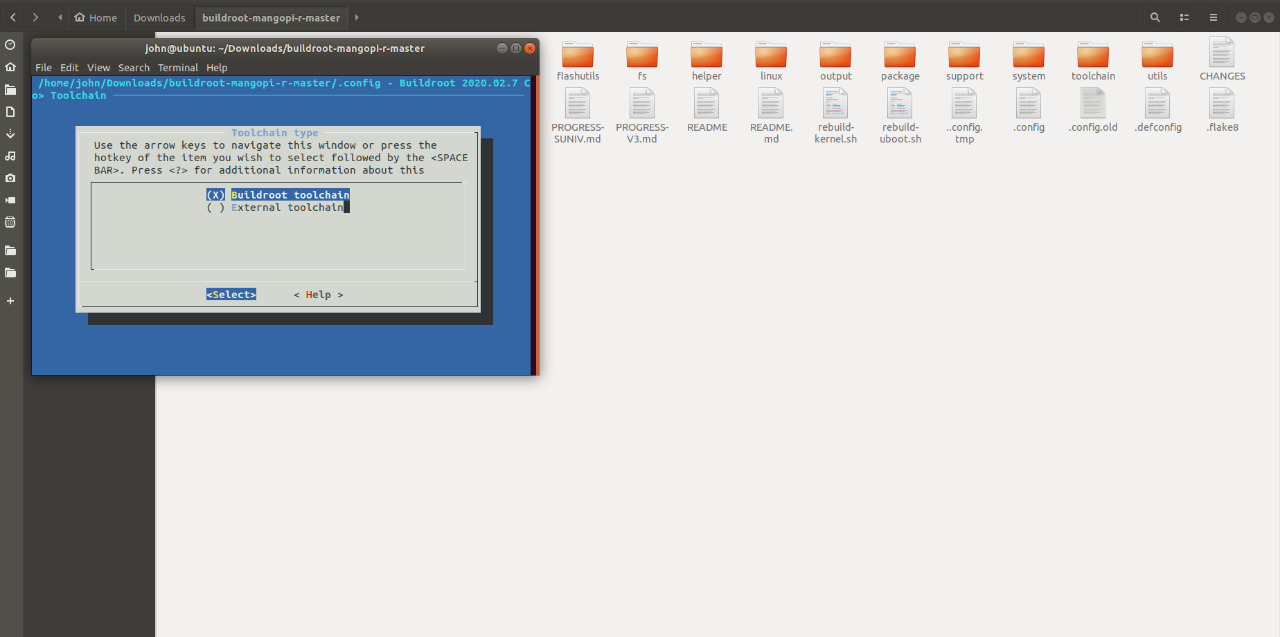This screenshot has height=637, width=1280.
Task: Go to Home in the path bar
Action: [x=95, y=17]
